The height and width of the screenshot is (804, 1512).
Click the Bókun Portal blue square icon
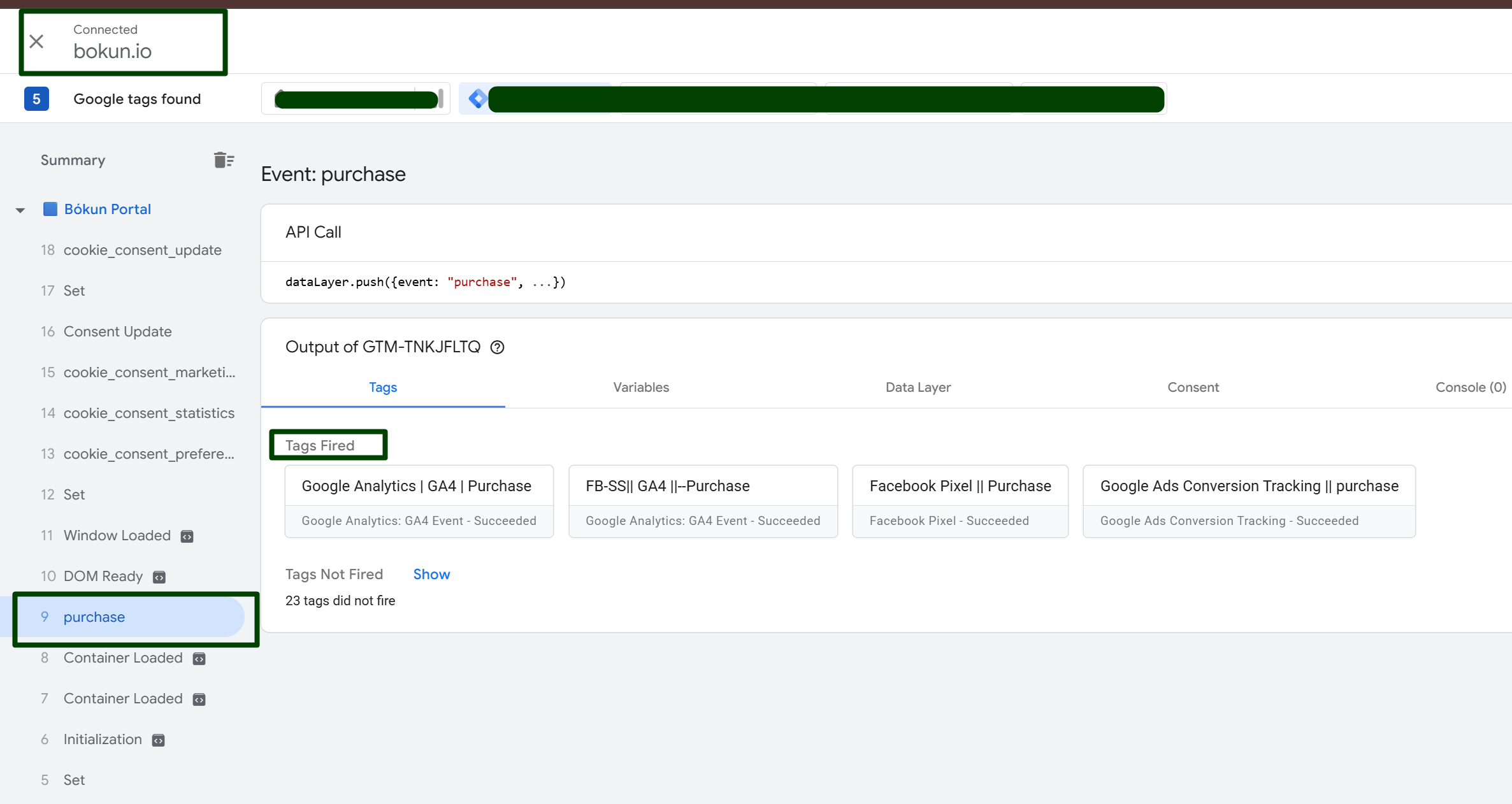pyautogui.click(x=50, y=209)
